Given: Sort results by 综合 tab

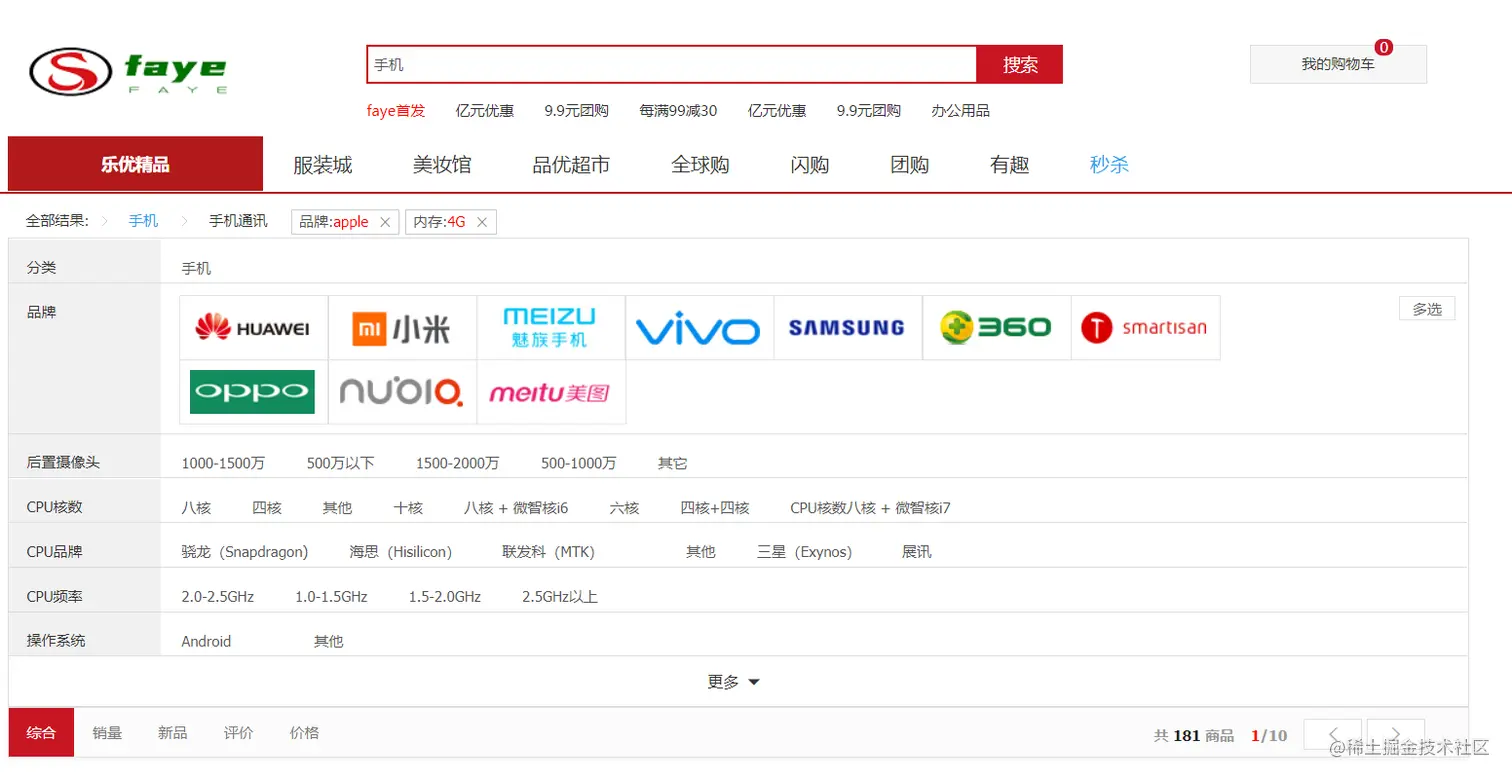Looking at the screenshot, I should [41, 733].
